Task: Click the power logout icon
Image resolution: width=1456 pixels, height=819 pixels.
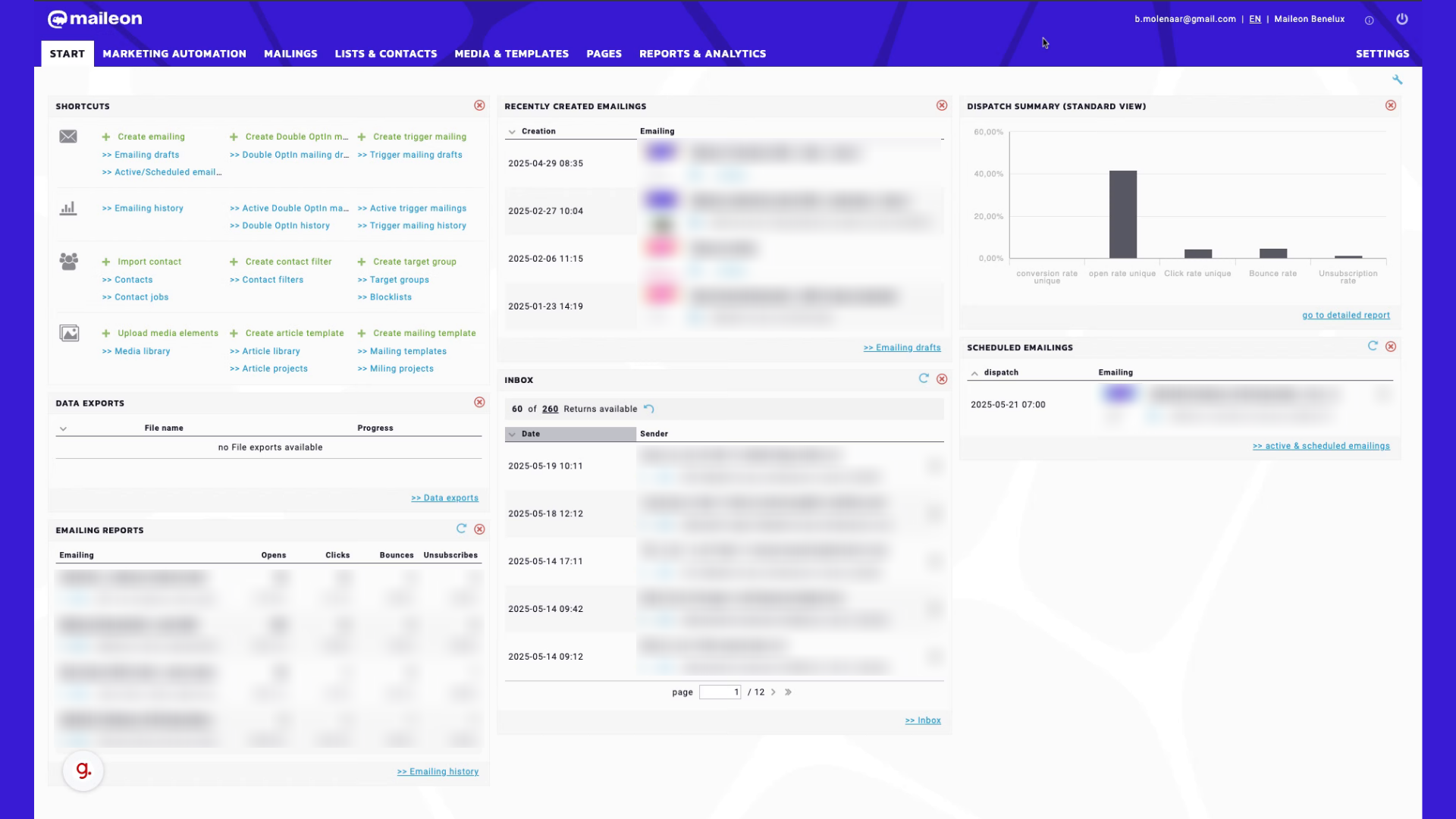Action: pyautogui.click(x=1401, y=19)
